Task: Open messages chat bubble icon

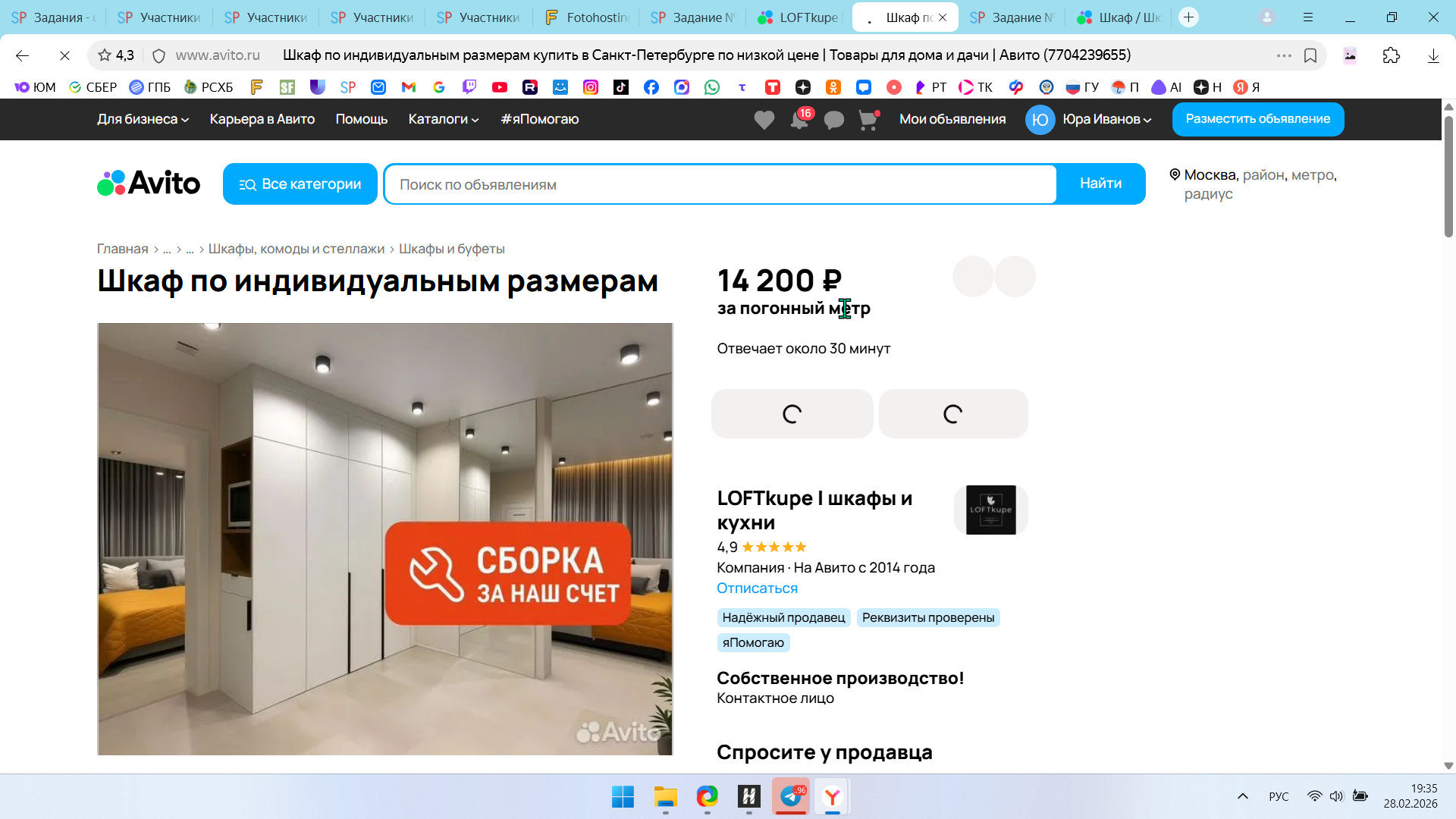Action: coord(833,120)
